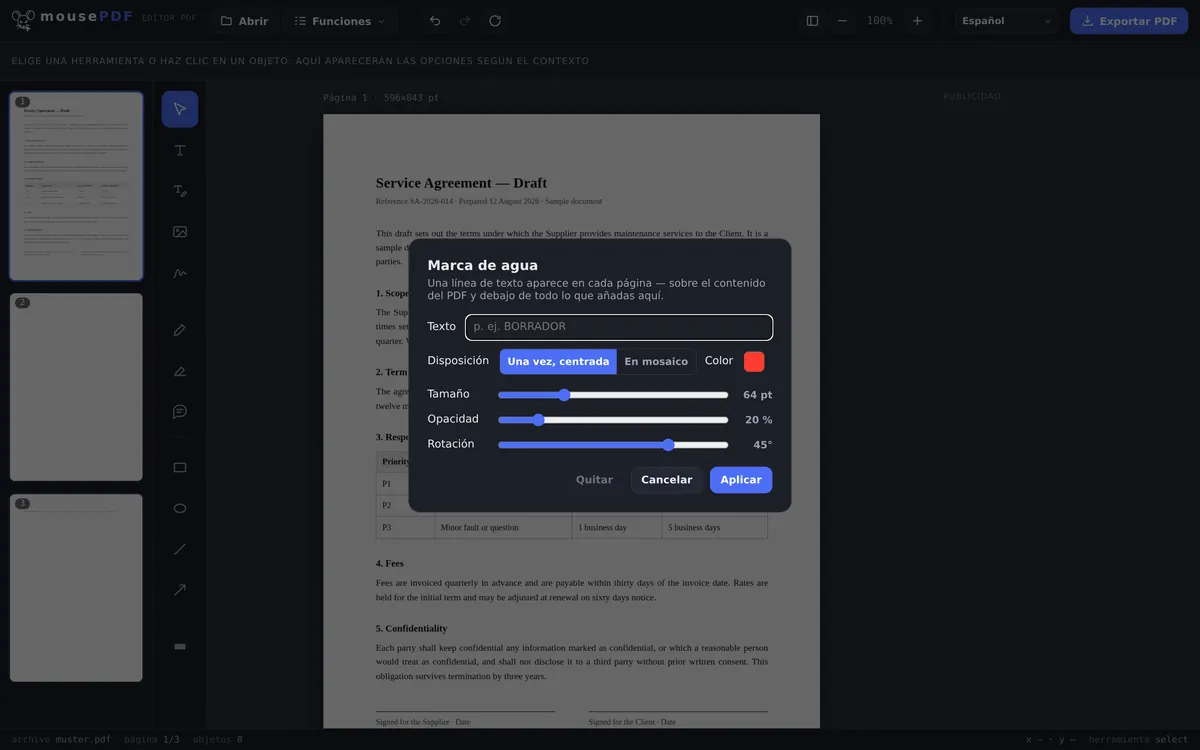This screenshot has width=1200, height=750.
Task: Select the Edit text tool
Action: point(180,191)
